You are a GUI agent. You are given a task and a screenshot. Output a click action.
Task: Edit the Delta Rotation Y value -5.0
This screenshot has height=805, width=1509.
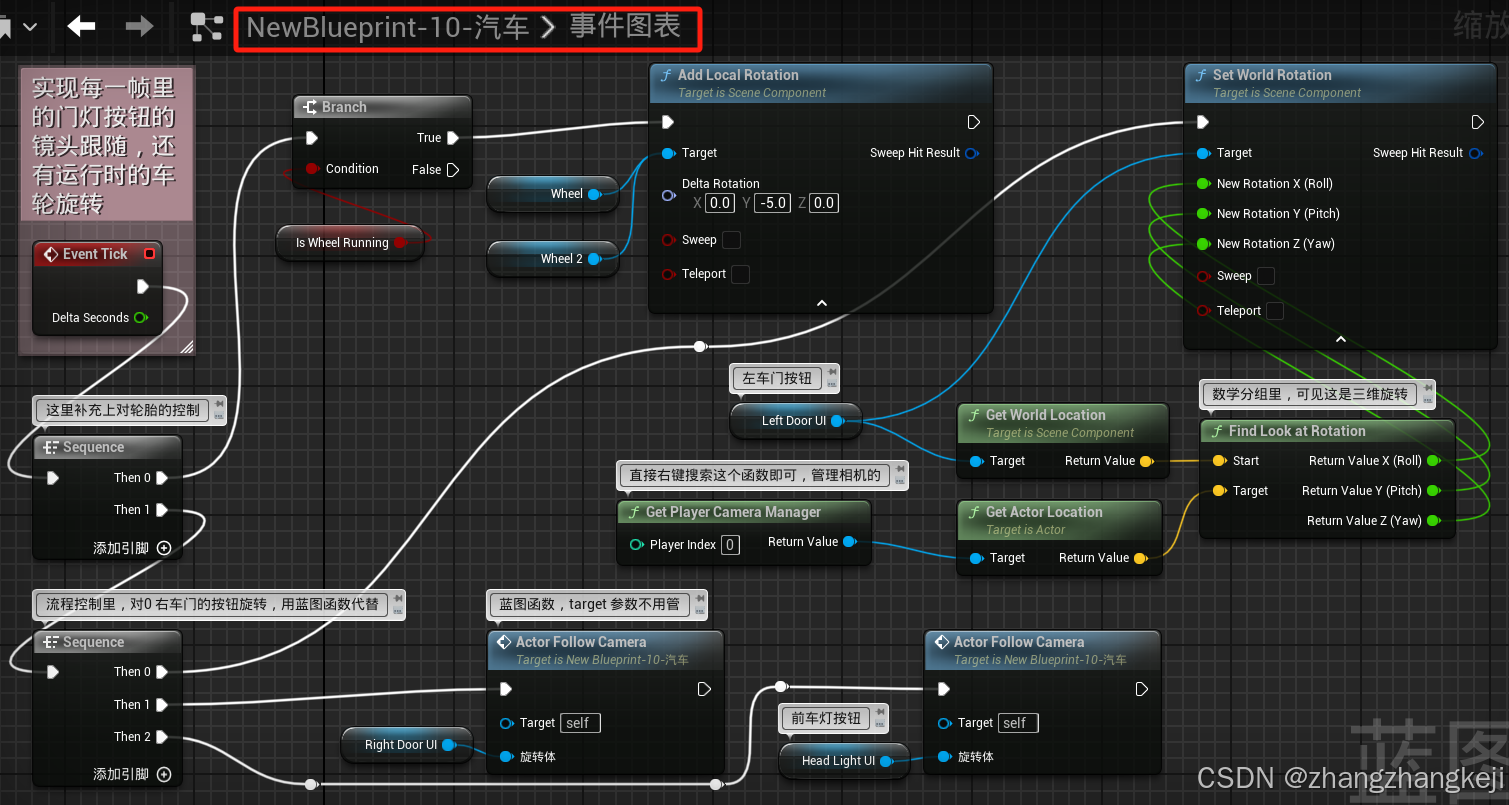(772, 203)
